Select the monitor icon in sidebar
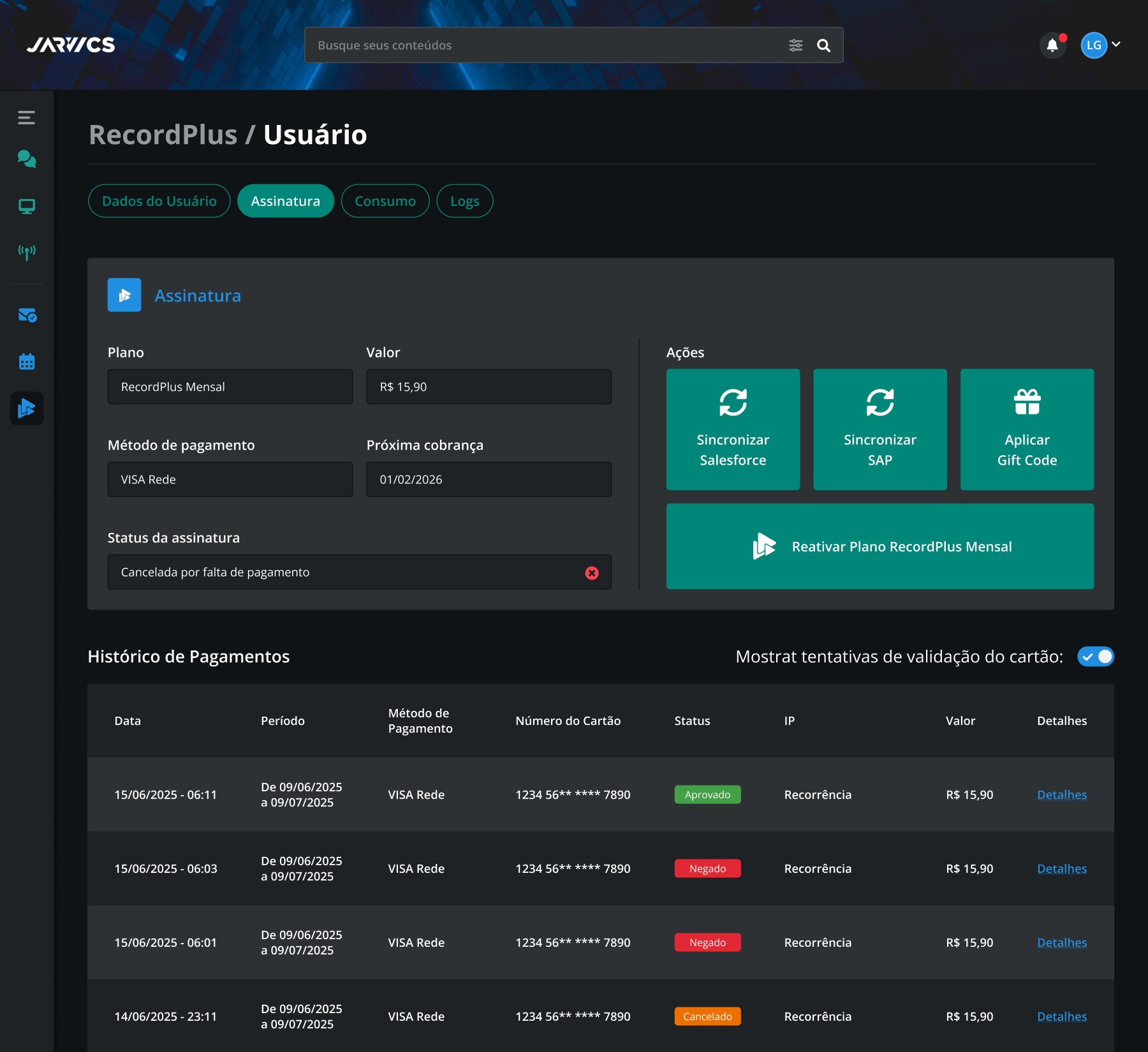1148x1052 pixels. [27, 206]
